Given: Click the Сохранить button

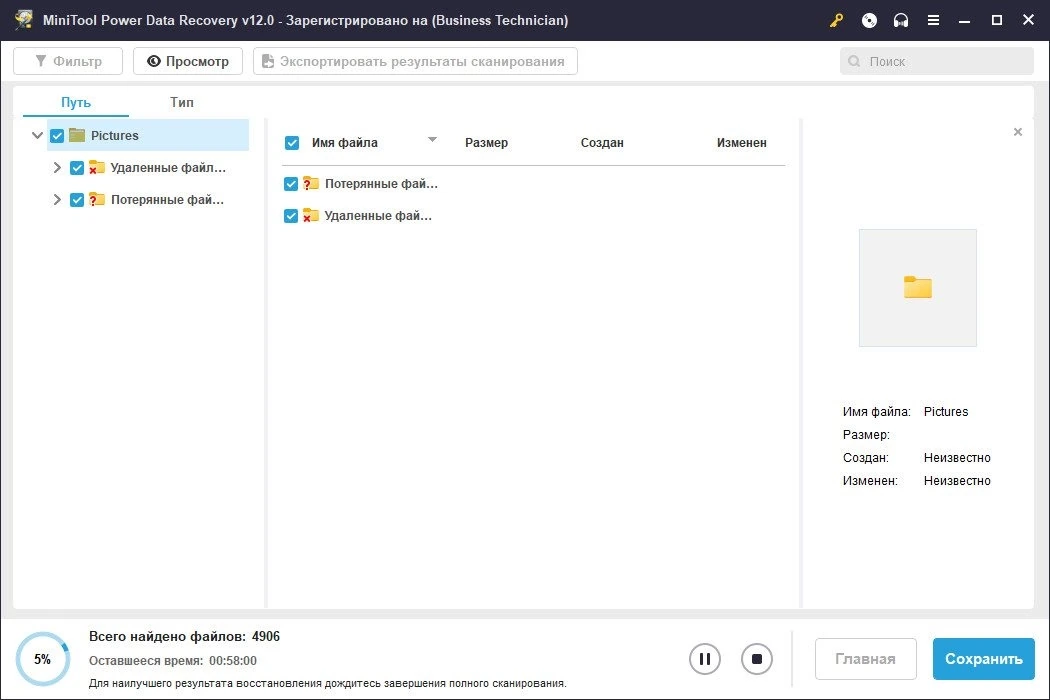Looking at the screenshot, I should click(984, 659).
